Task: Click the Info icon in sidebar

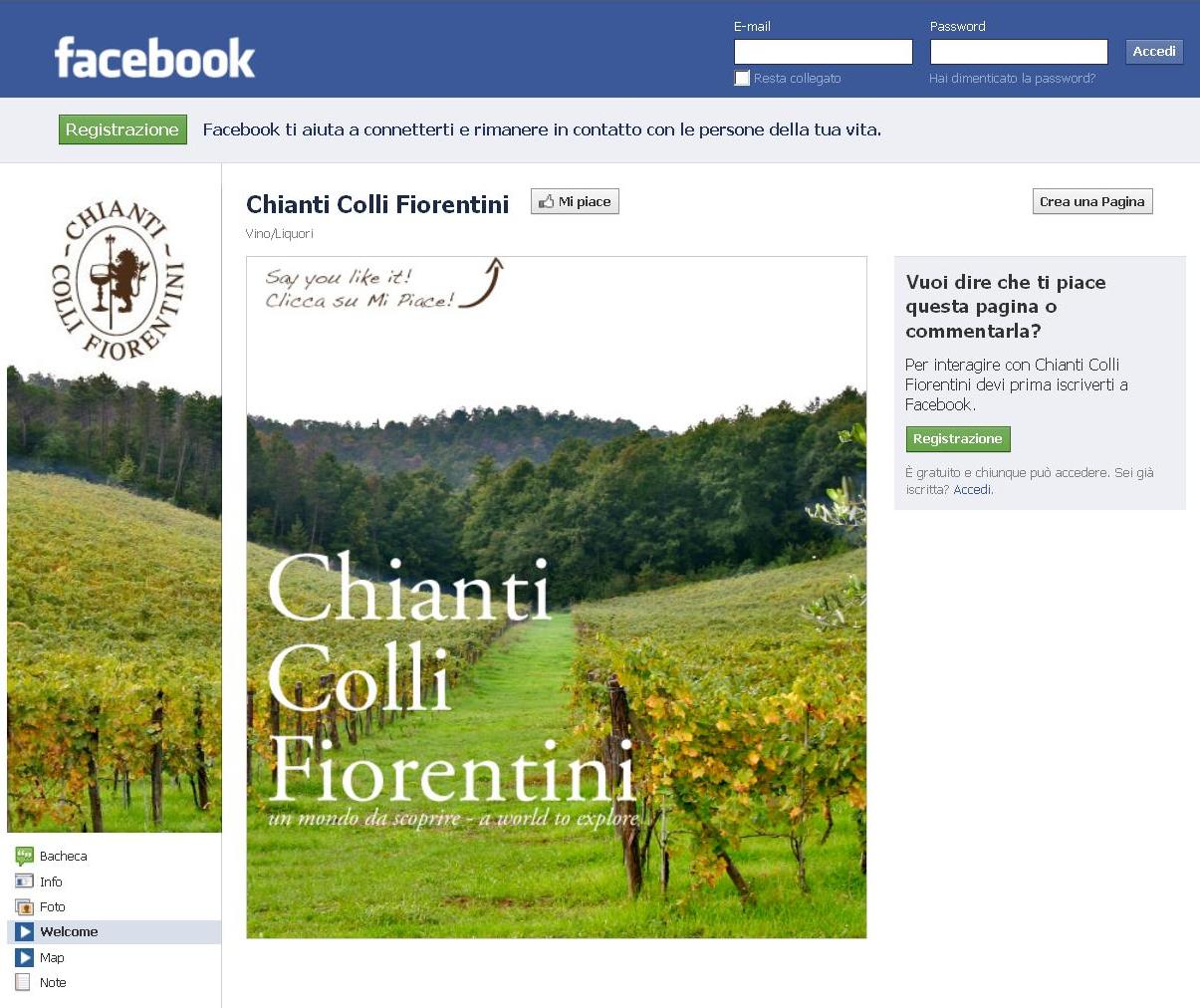Action: pos(24,882)
